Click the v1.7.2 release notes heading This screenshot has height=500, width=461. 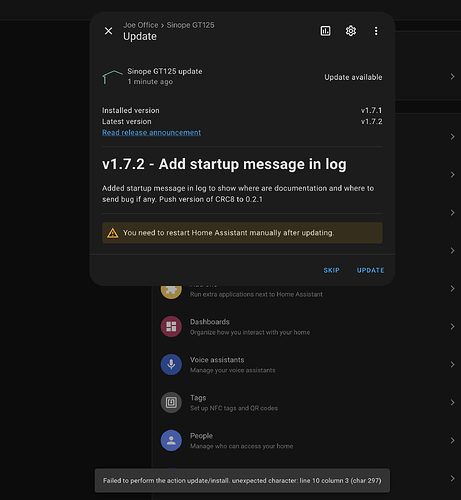pos(224,164)
